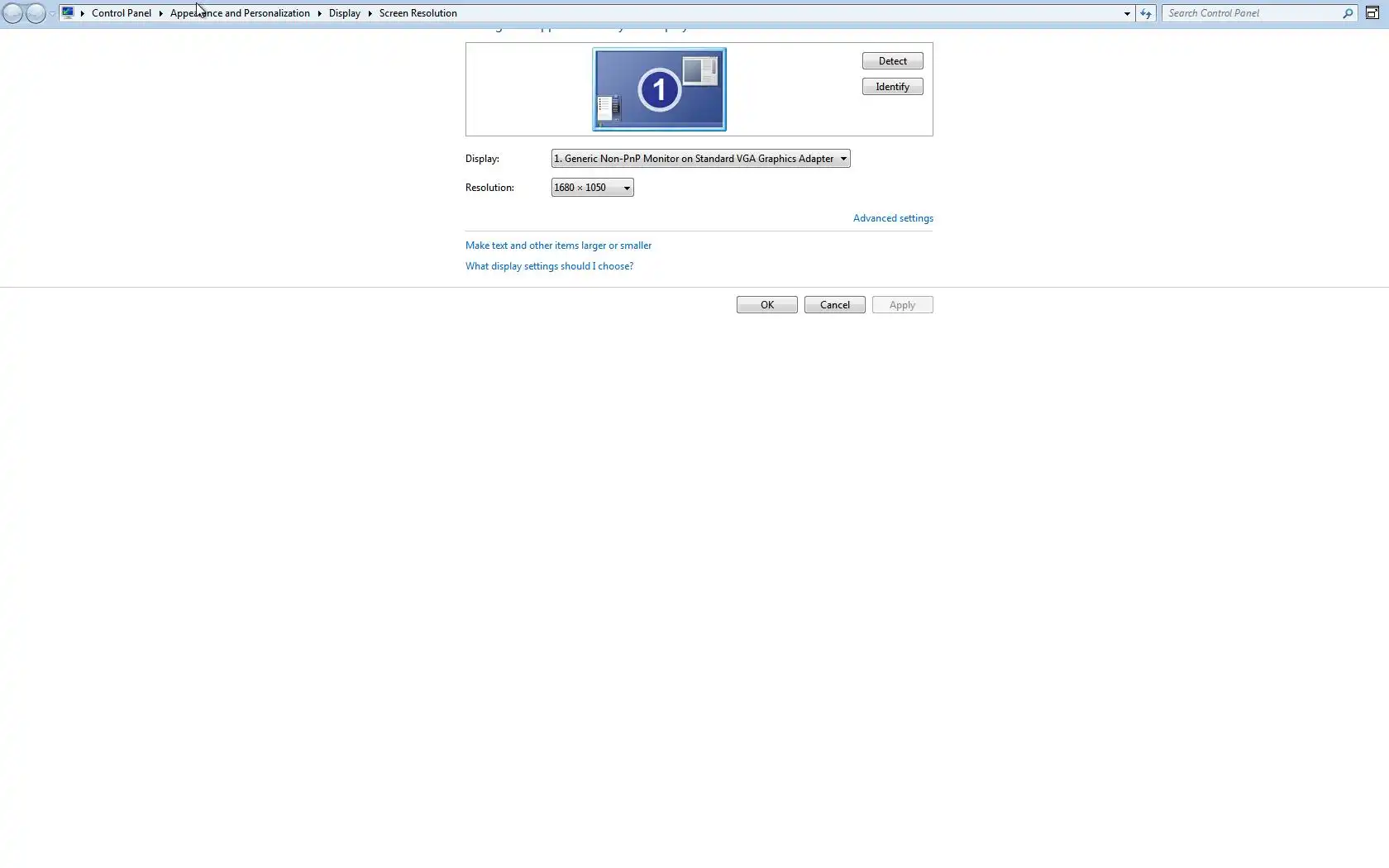Screen dimensions: 1389x868
Task: Click the restore window icon at top right
Action: (1372, 13)
